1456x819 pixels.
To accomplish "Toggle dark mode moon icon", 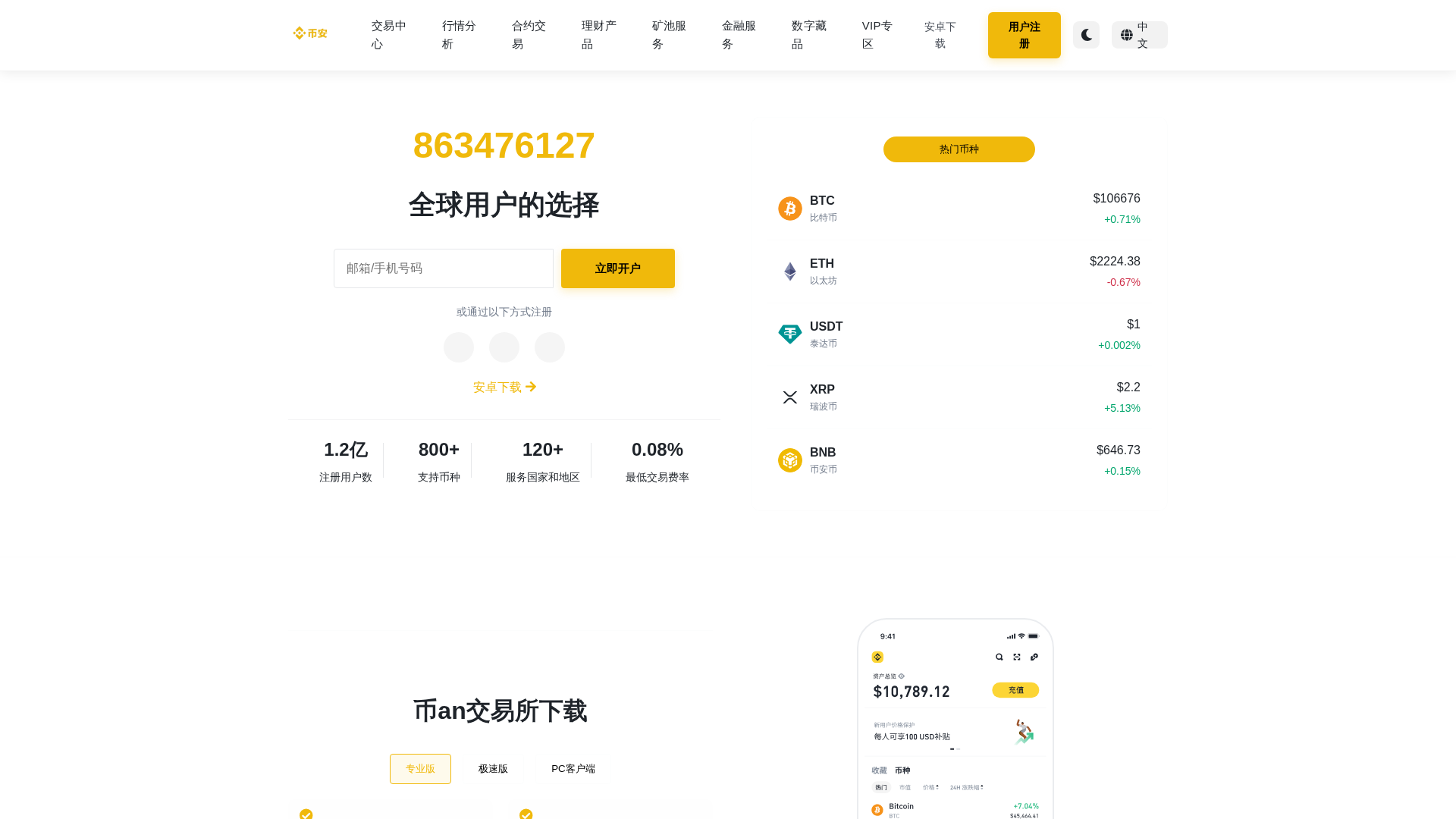I will pos(1086,35).
